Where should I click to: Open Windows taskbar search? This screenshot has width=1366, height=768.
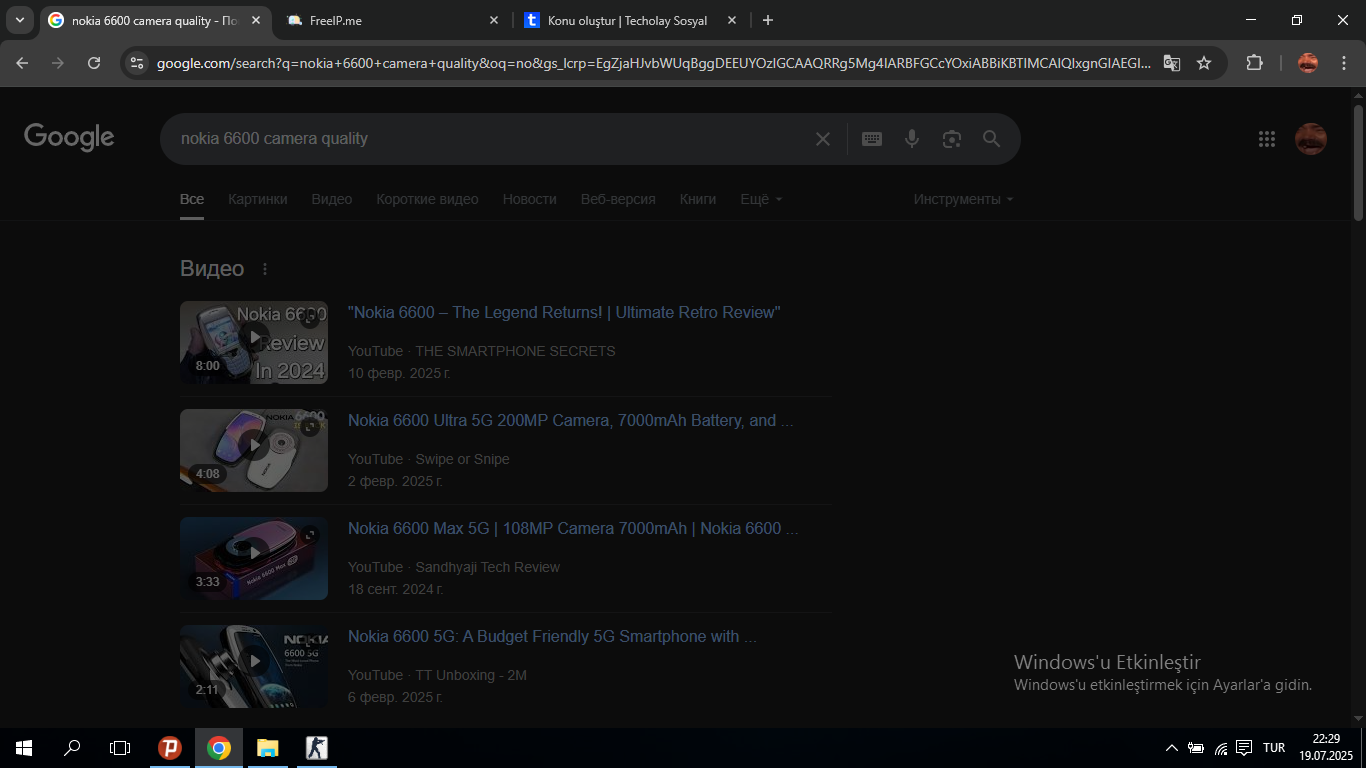[x=72, y=748]
